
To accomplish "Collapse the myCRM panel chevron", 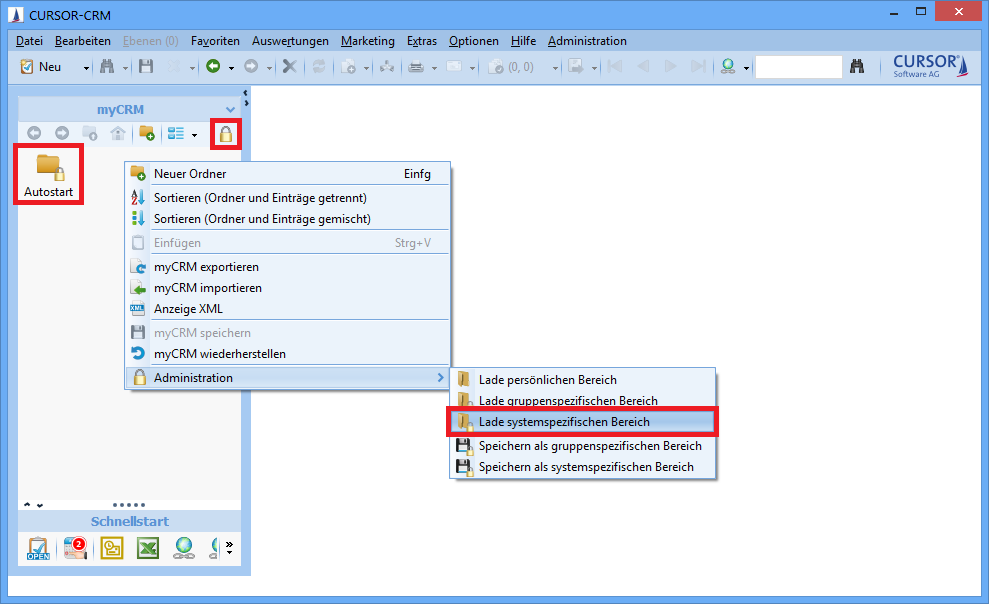I will (x=230, y=109).
